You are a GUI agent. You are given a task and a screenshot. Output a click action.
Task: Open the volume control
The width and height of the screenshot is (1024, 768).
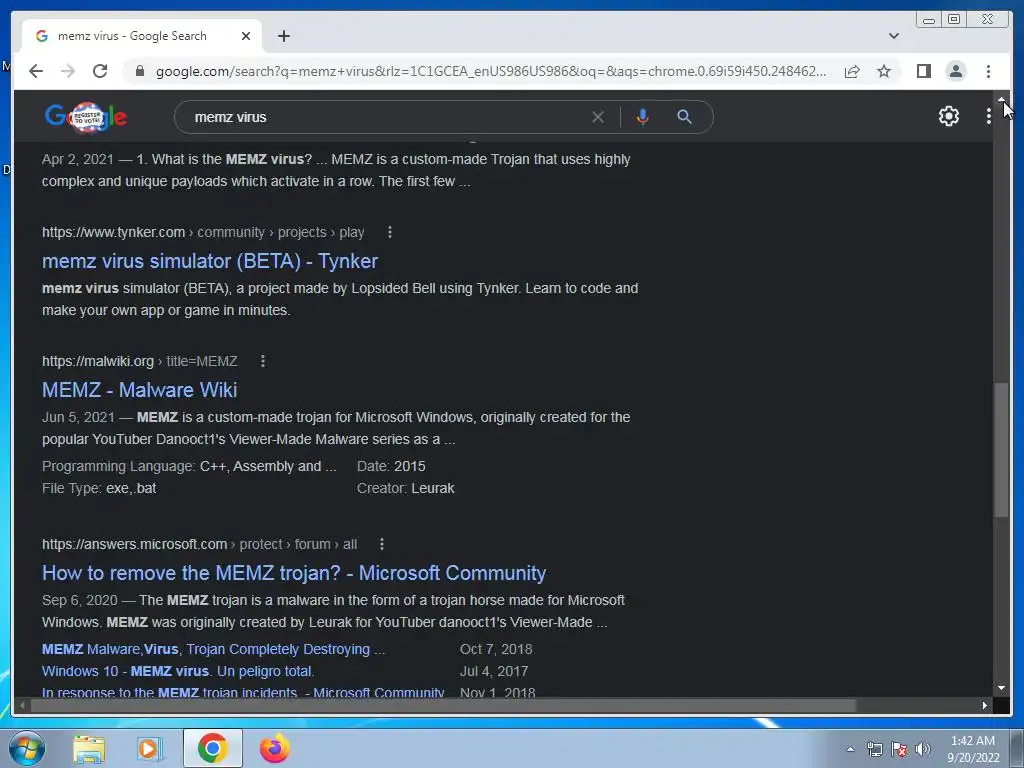point(922,749)
